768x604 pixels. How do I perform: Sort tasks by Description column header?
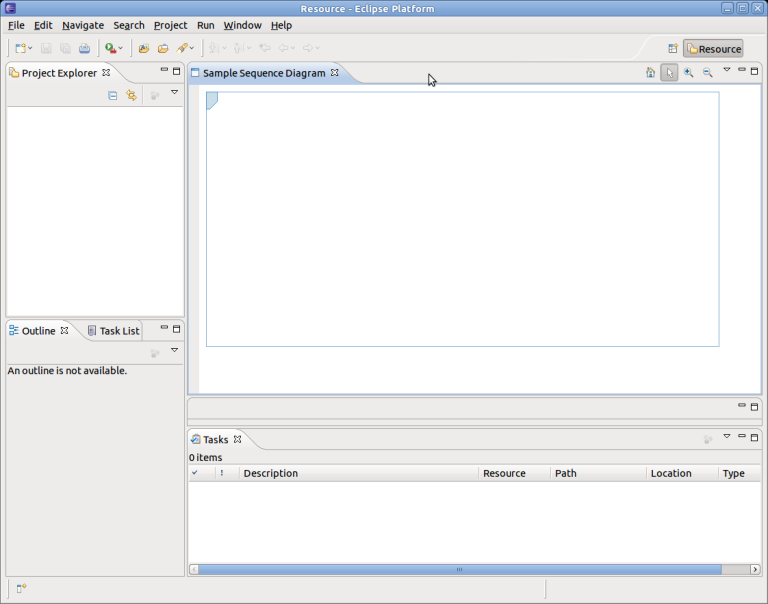click(358, 473)
